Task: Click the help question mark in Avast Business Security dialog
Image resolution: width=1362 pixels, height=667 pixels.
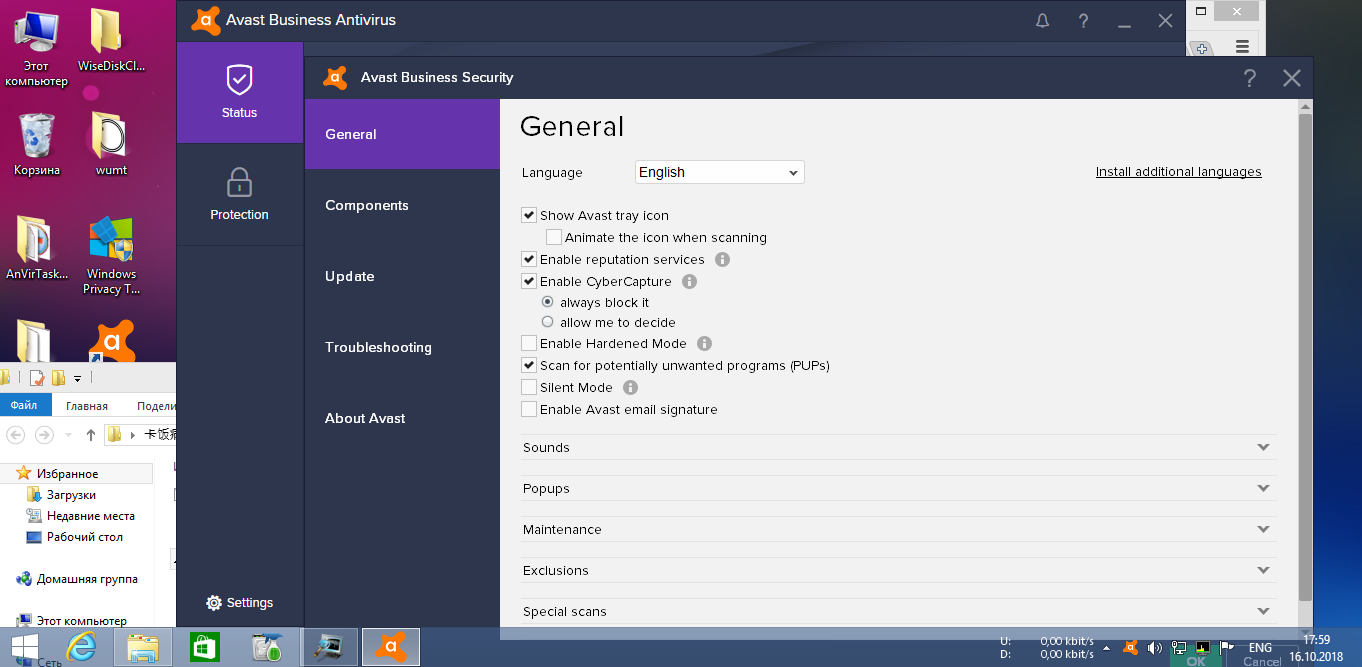Action: [x=1250, y=78]
